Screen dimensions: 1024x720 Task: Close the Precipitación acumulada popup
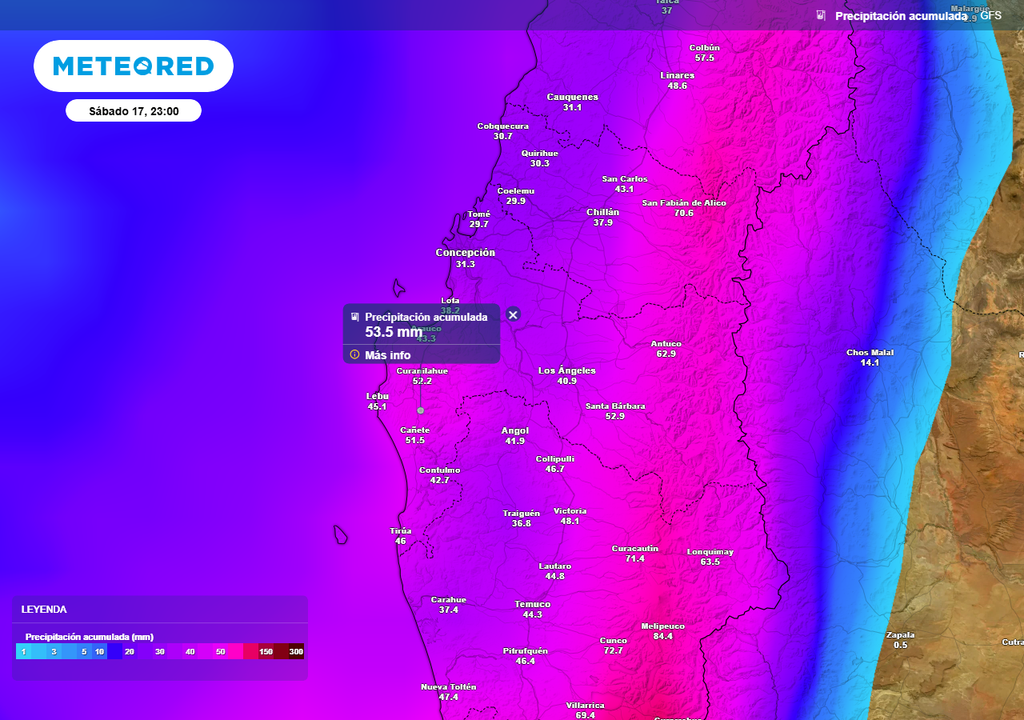click(513, 315)
